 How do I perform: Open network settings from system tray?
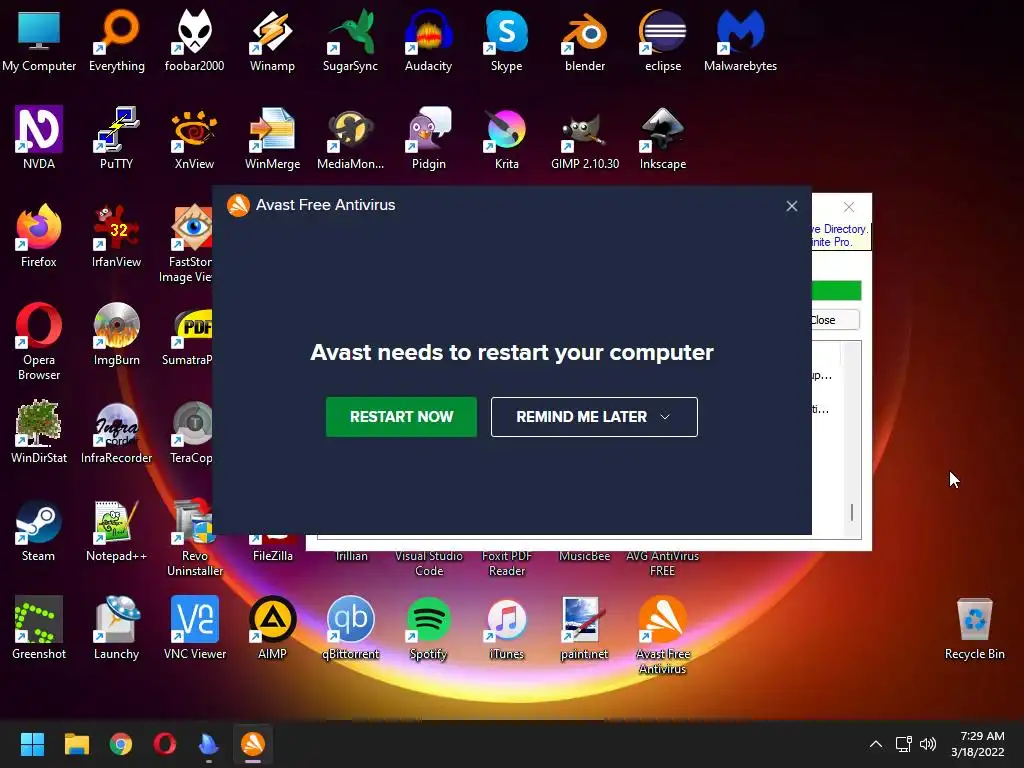903,744
